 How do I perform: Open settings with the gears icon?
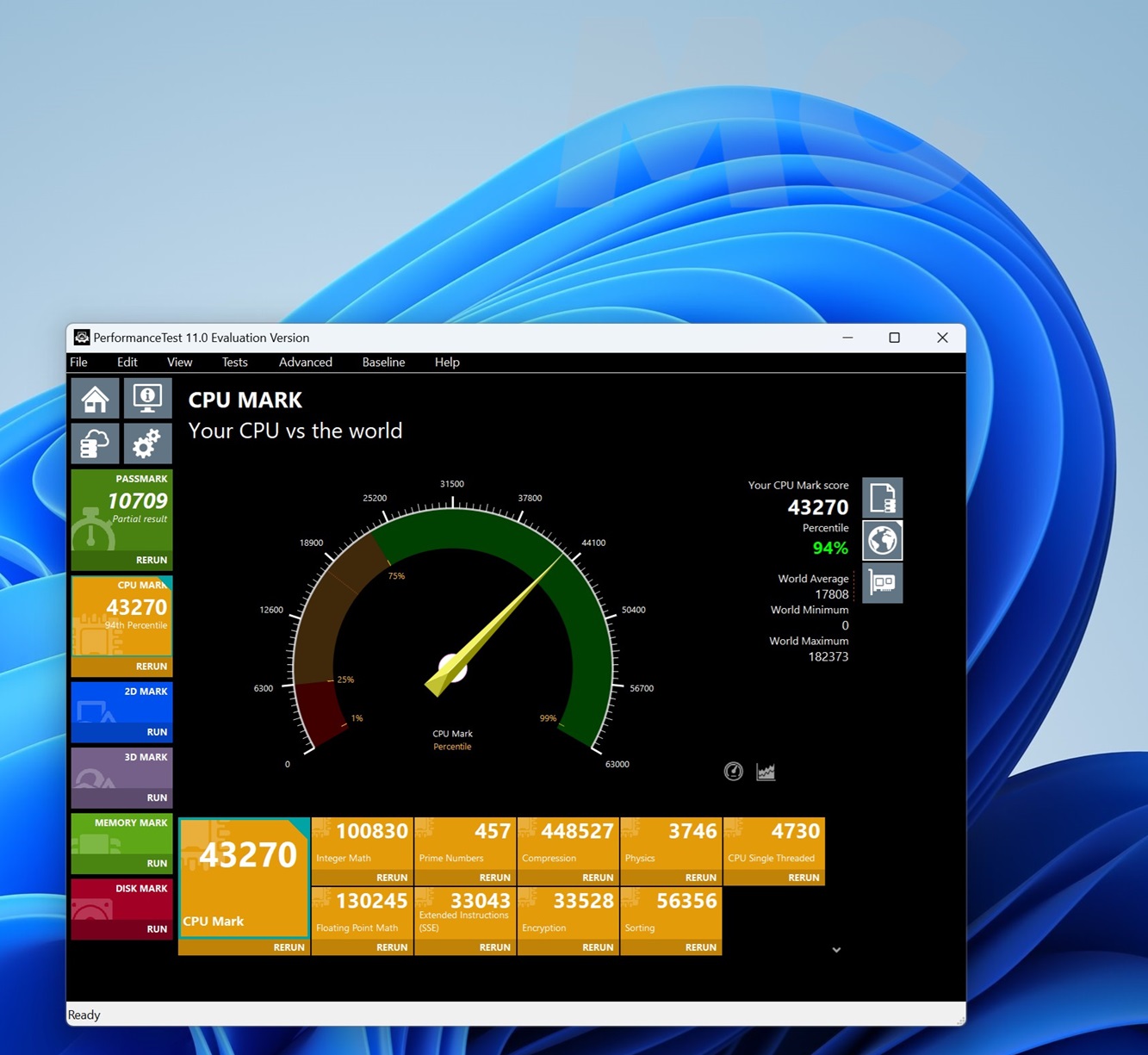pos(147,444)
